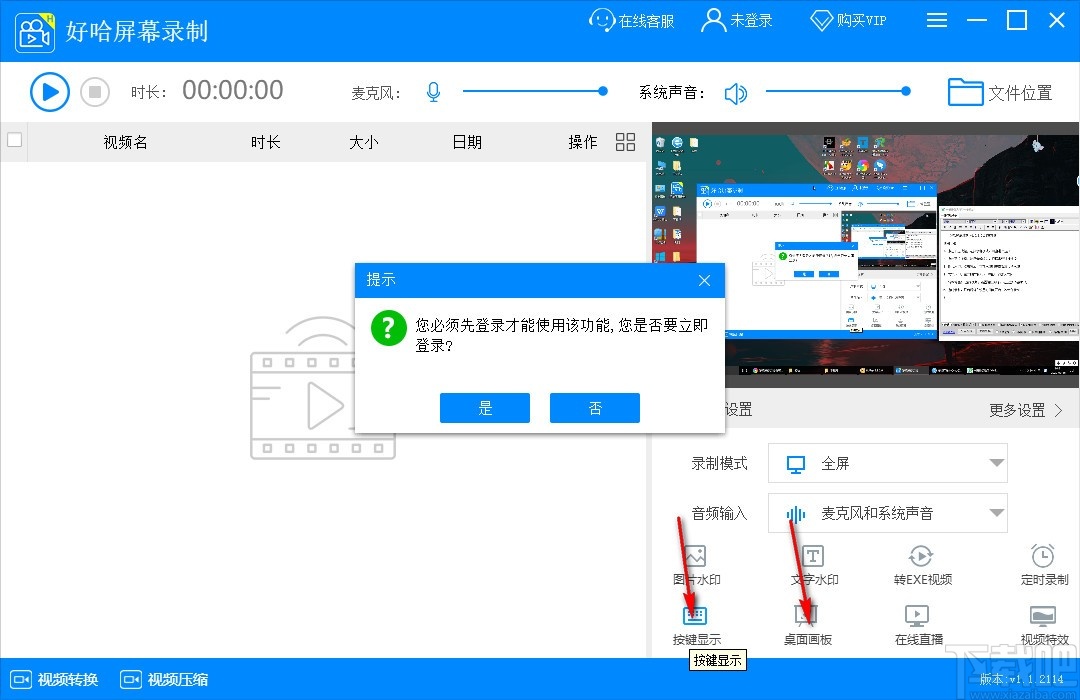The image size is (1080, 700).
Task: Toggle the select-all checkbox in list header
Action: (14, 141)
